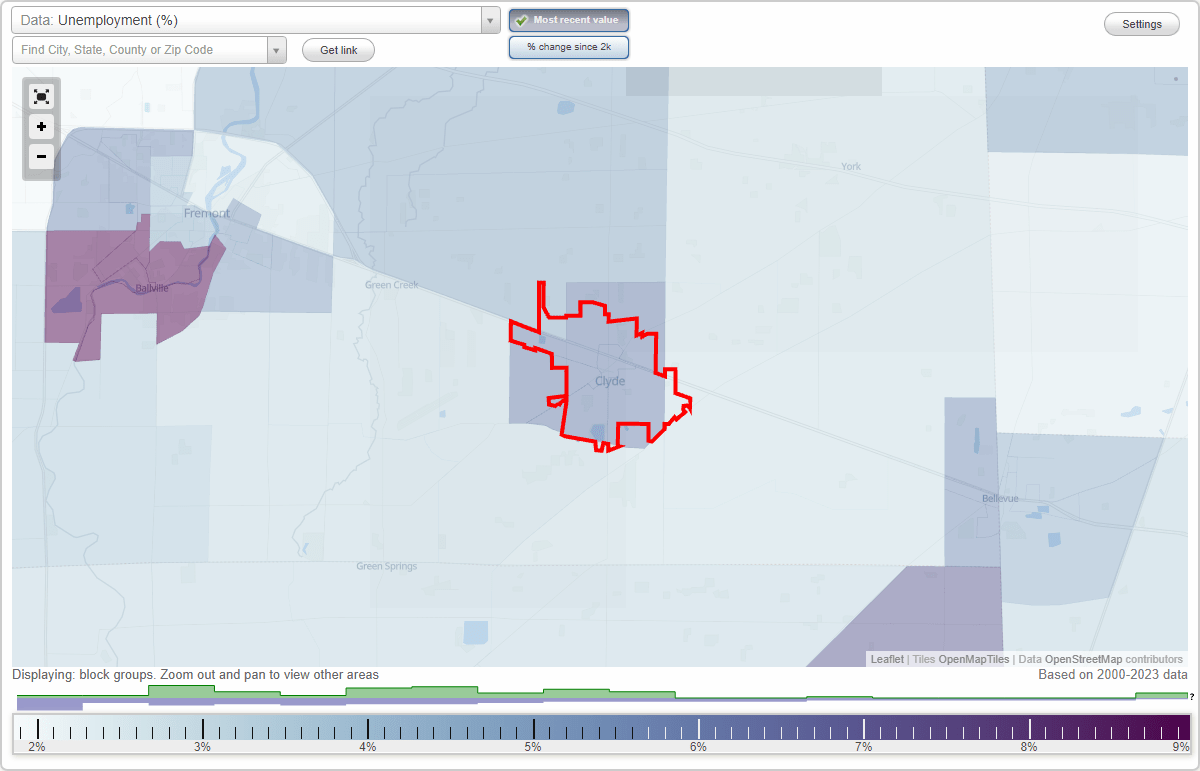Click the Clyde label on the map
The height and width of the screenshot is (771, 1200).
tap(610, 381)
